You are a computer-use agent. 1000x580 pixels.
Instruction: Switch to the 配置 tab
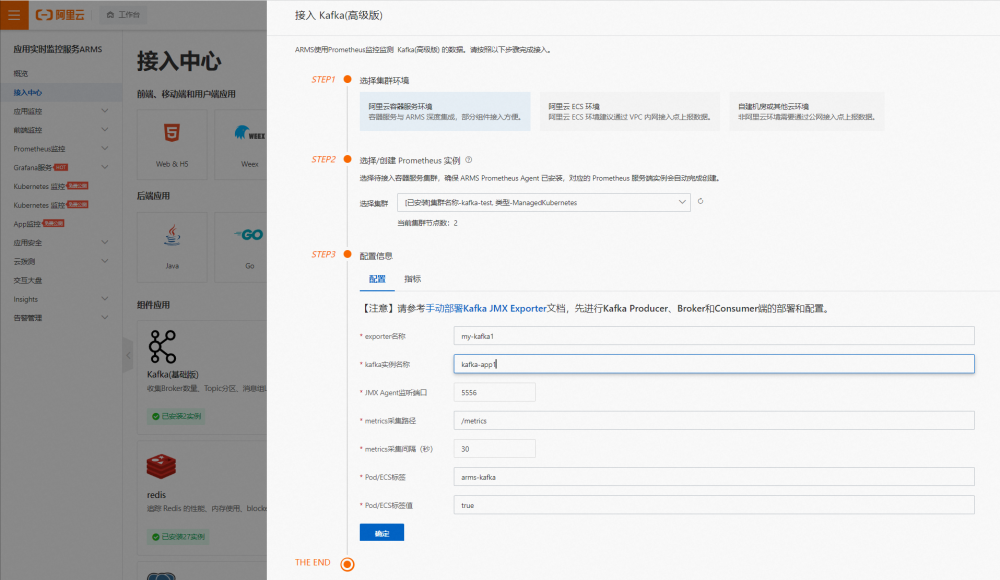coord(377,279)
